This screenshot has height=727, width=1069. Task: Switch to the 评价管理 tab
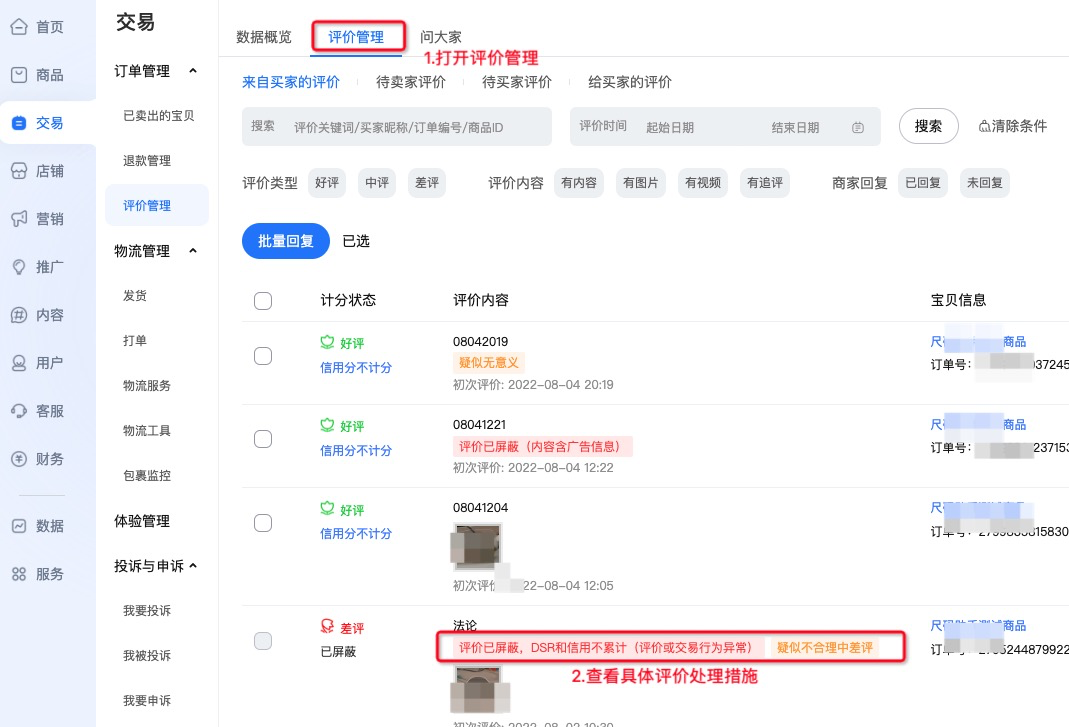[357, 37]
